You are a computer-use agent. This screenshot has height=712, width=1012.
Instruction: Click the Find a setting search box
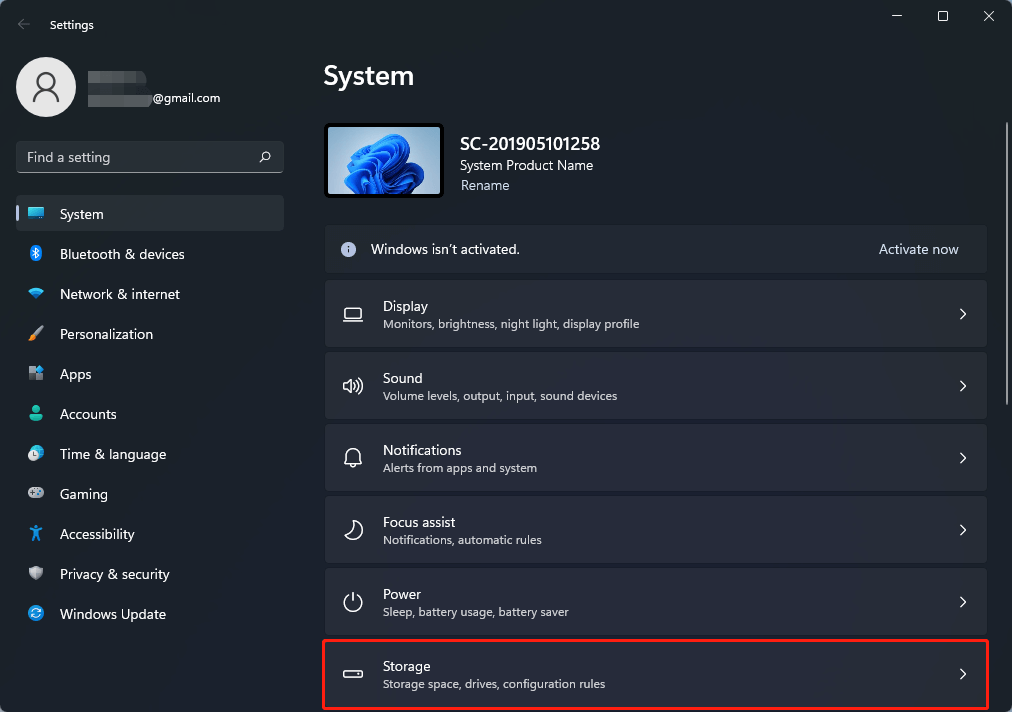coord(149,157)
